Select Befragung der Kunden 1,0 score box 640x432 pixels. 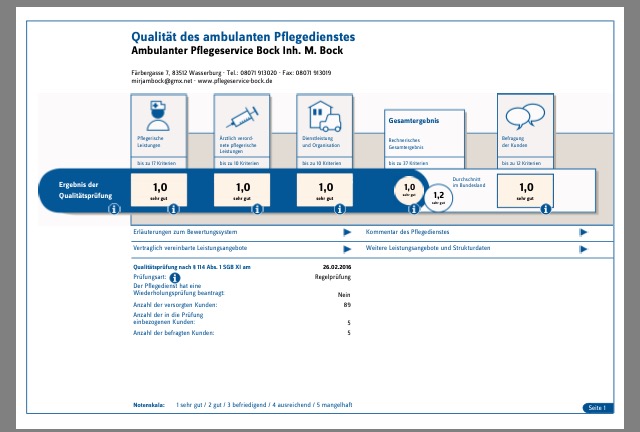click(525, 191)
